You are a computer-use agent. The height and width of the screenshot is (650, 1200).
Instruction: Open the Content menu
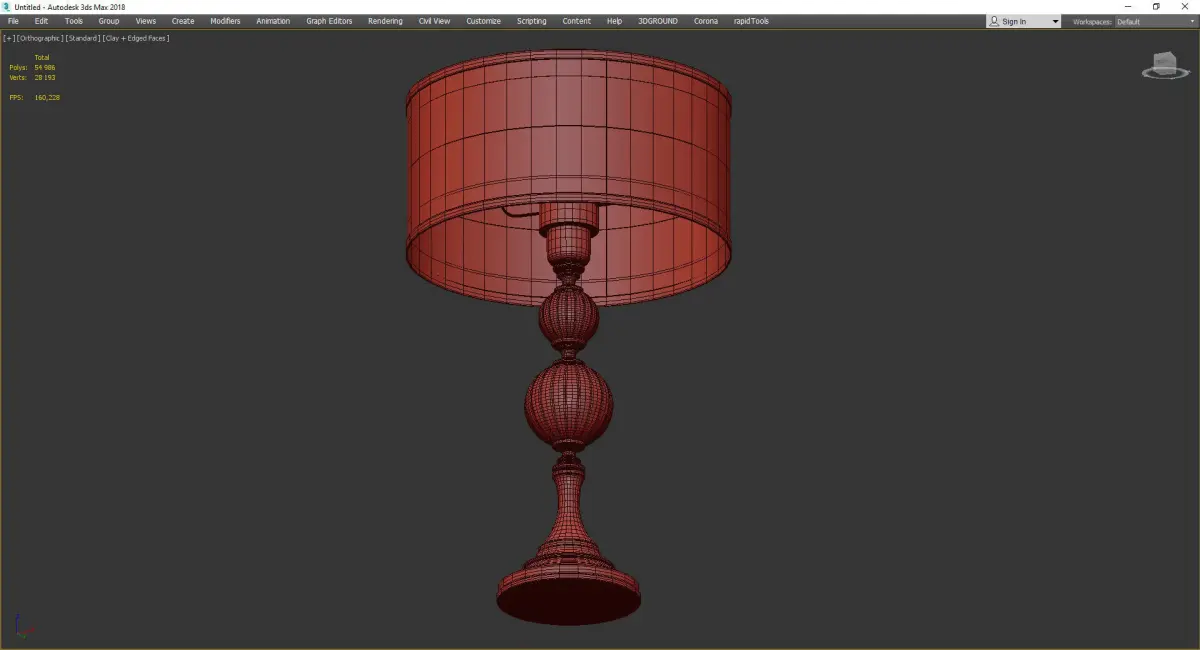pos(576,21)
